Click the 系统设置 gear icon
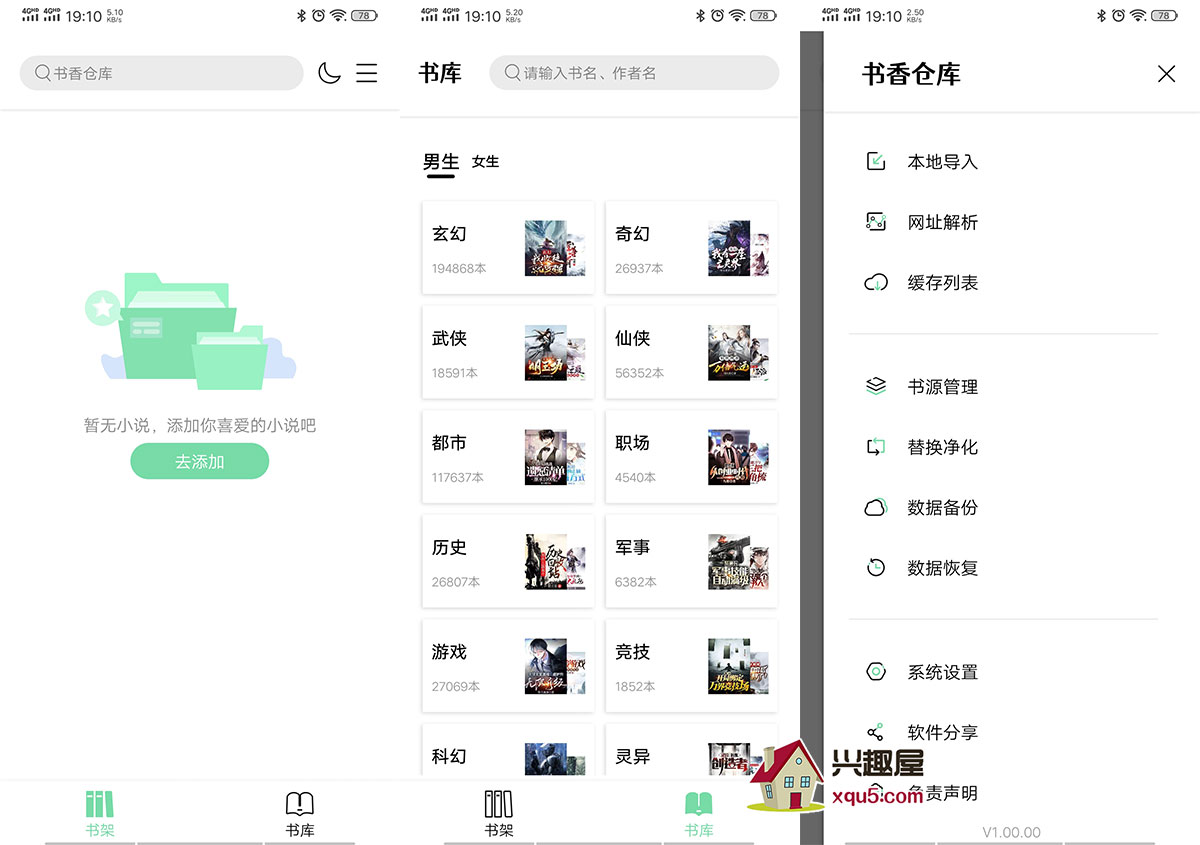1200x845 pixels. point(876,672)
